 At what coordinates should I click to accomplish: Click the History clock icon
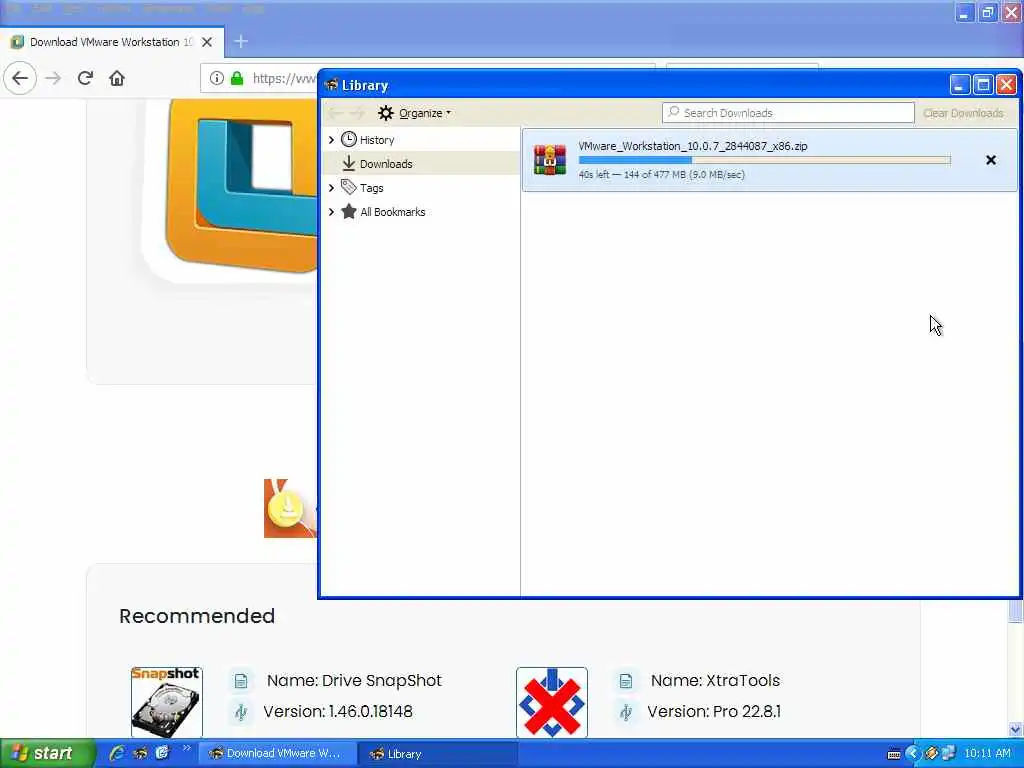[x=349, y=139]
